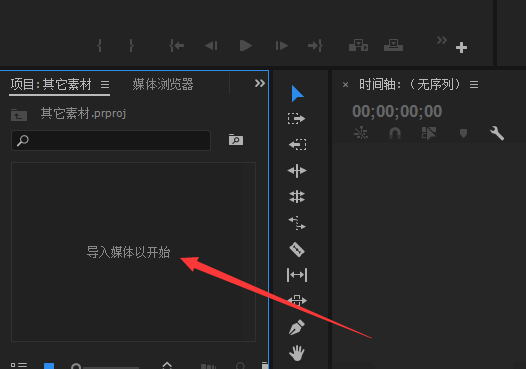Viewport: 526px width, 369px height.
Task: Select the Slide tool
Action: coord(297,300)
